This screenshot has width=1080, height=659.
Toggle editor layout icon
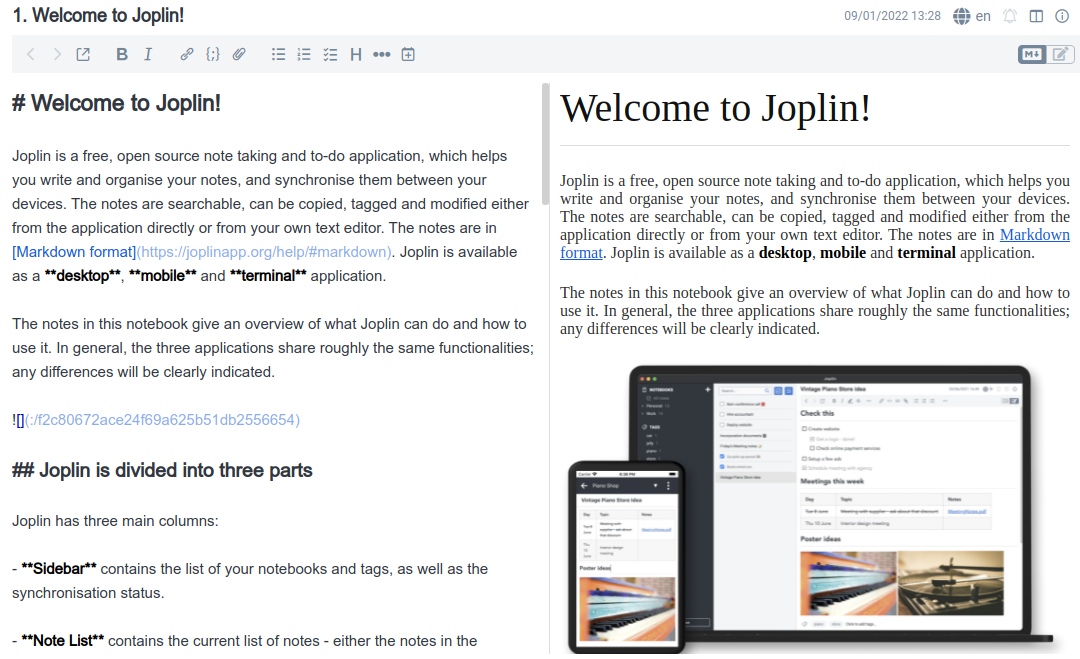(x=1036, y=16)
